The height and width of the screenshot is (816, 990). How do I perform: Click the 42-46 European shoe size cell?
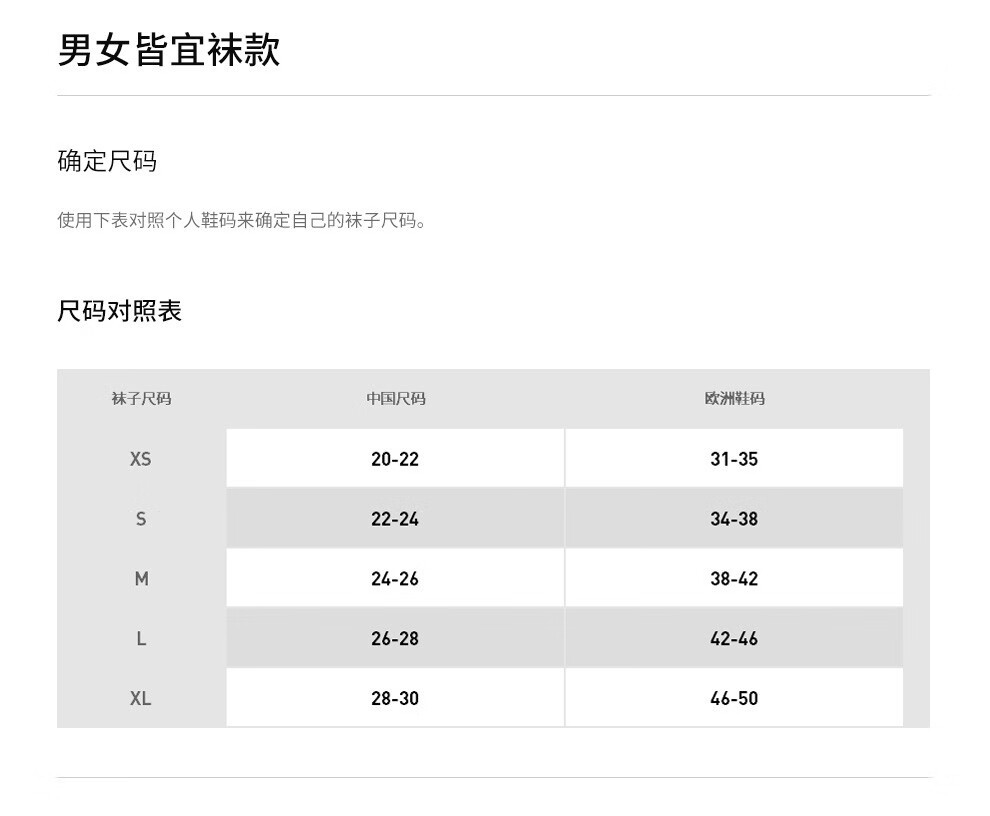[734, 639]
